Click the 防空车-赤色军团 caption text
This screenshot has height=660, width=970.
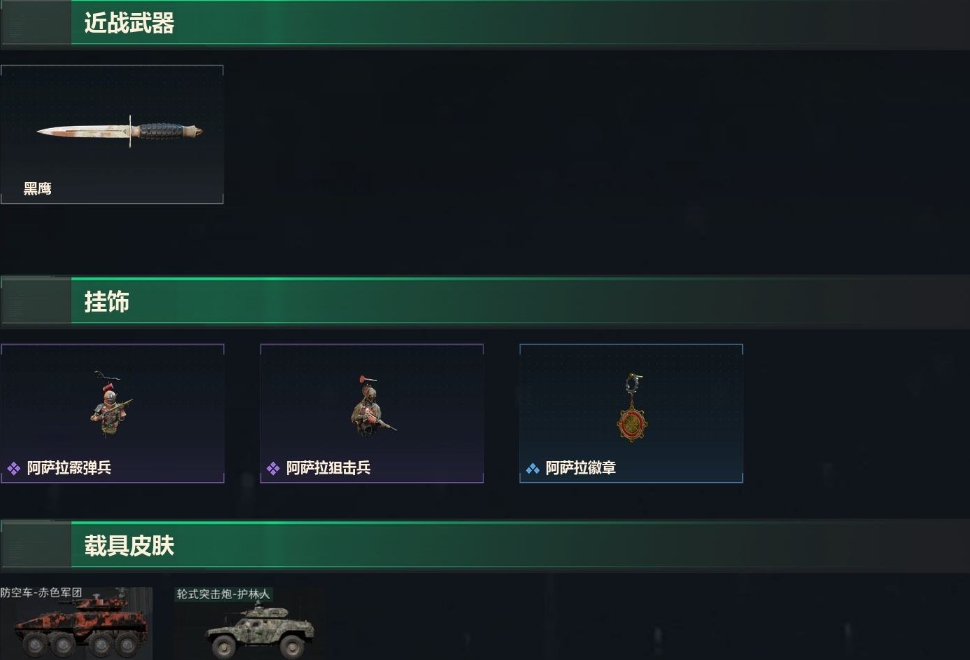(41, 593)
